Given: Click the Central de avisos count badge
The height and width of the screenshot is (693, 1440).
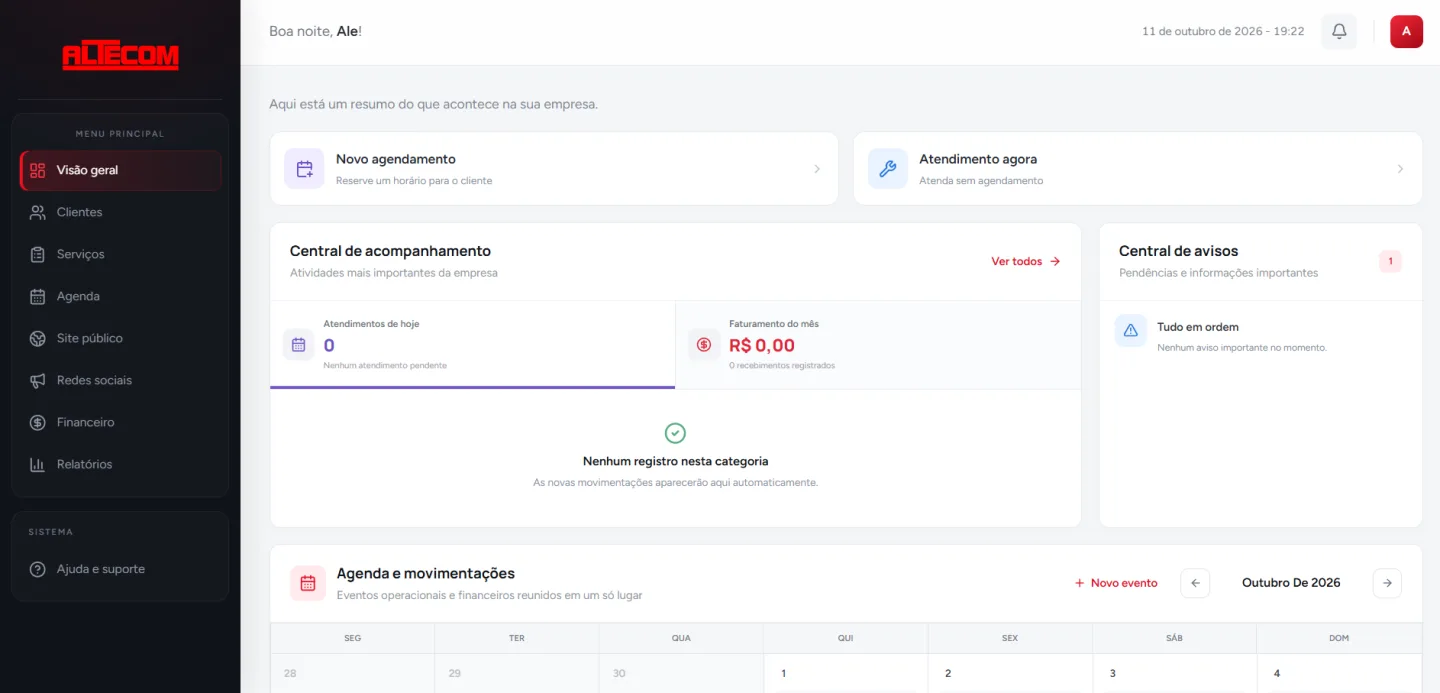Looking at the screenshot, I should coord(1390,261).
